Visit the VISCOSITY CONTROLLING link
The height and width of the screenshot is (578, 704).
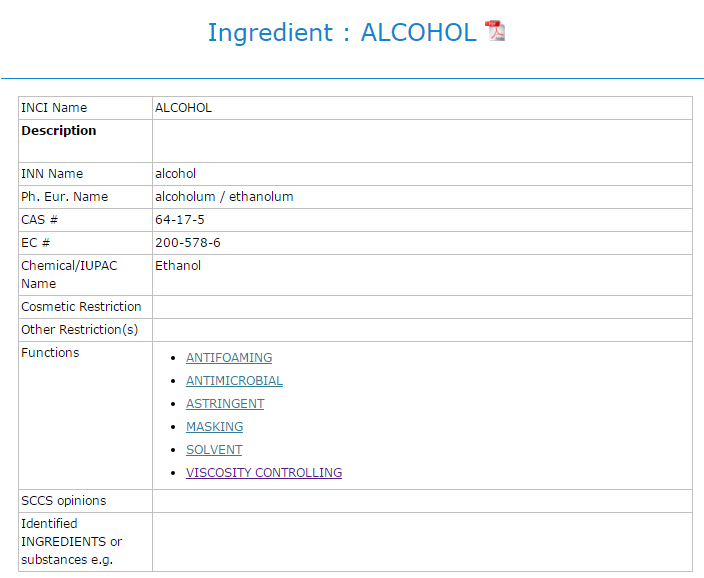pyautogui.click(x=264, y=472)
